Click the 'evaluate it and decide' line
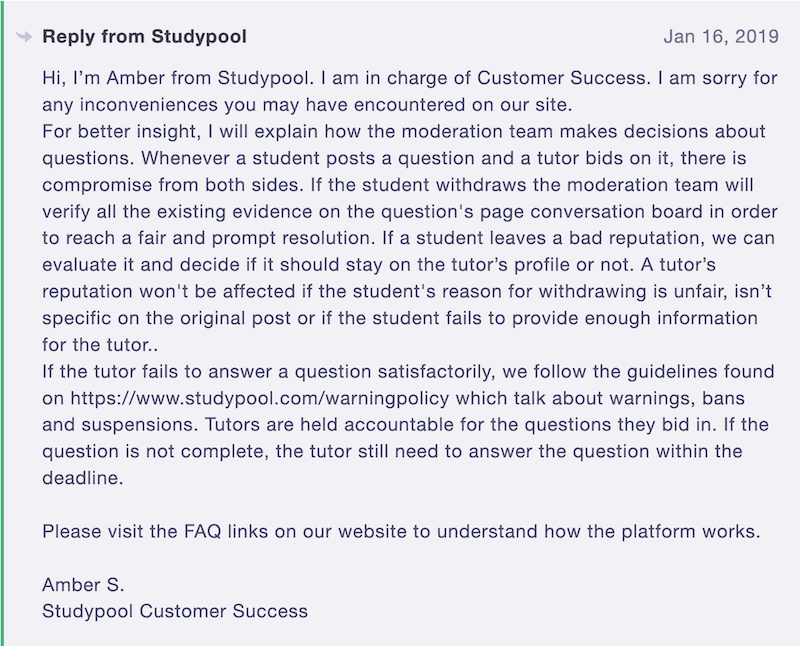The height and width of the screenshot is (646, 800). [x=379, y=265]
